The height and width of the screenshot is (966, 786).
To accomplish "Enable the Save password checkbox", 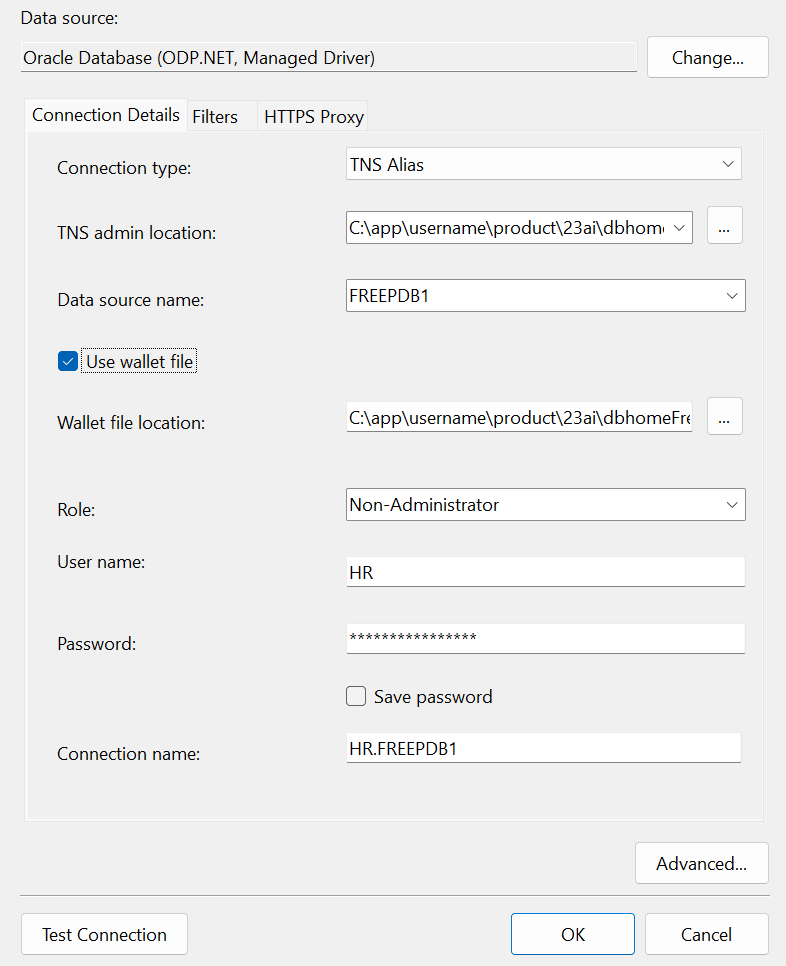I will pyautogui.click(x=356, y=696).
